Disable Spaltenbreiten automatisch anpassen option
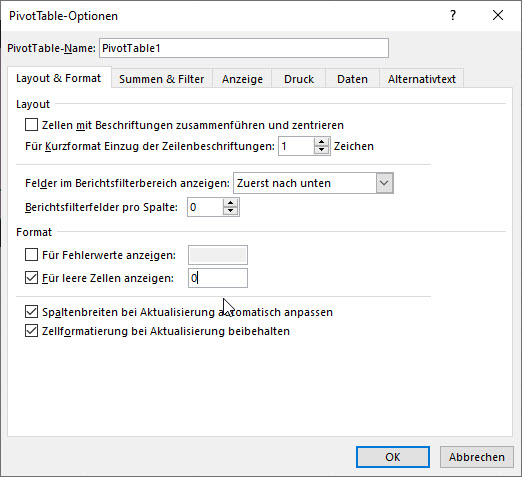Viewport: 522px width, 477px height. pyautogui.click(x=31, y=312)
